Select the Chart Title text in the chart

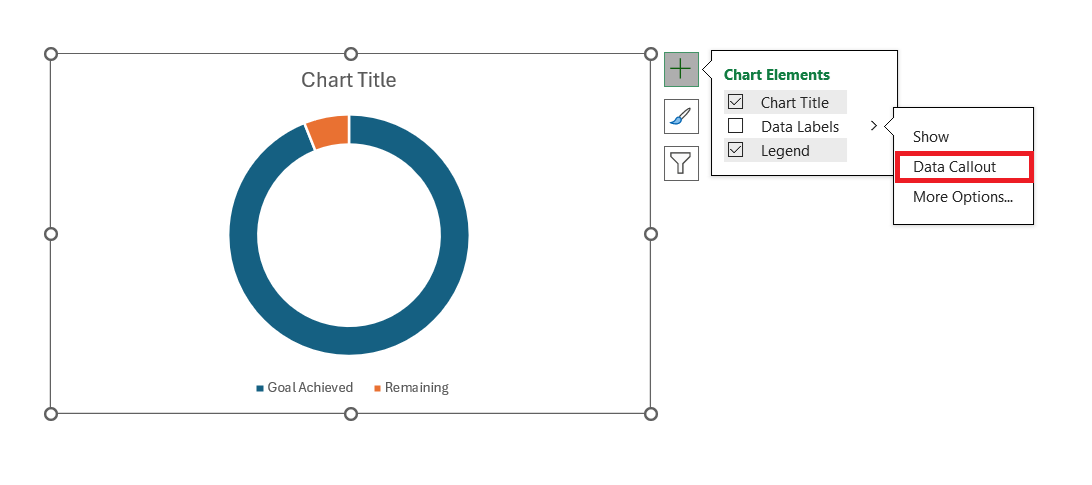coord(349,80)
